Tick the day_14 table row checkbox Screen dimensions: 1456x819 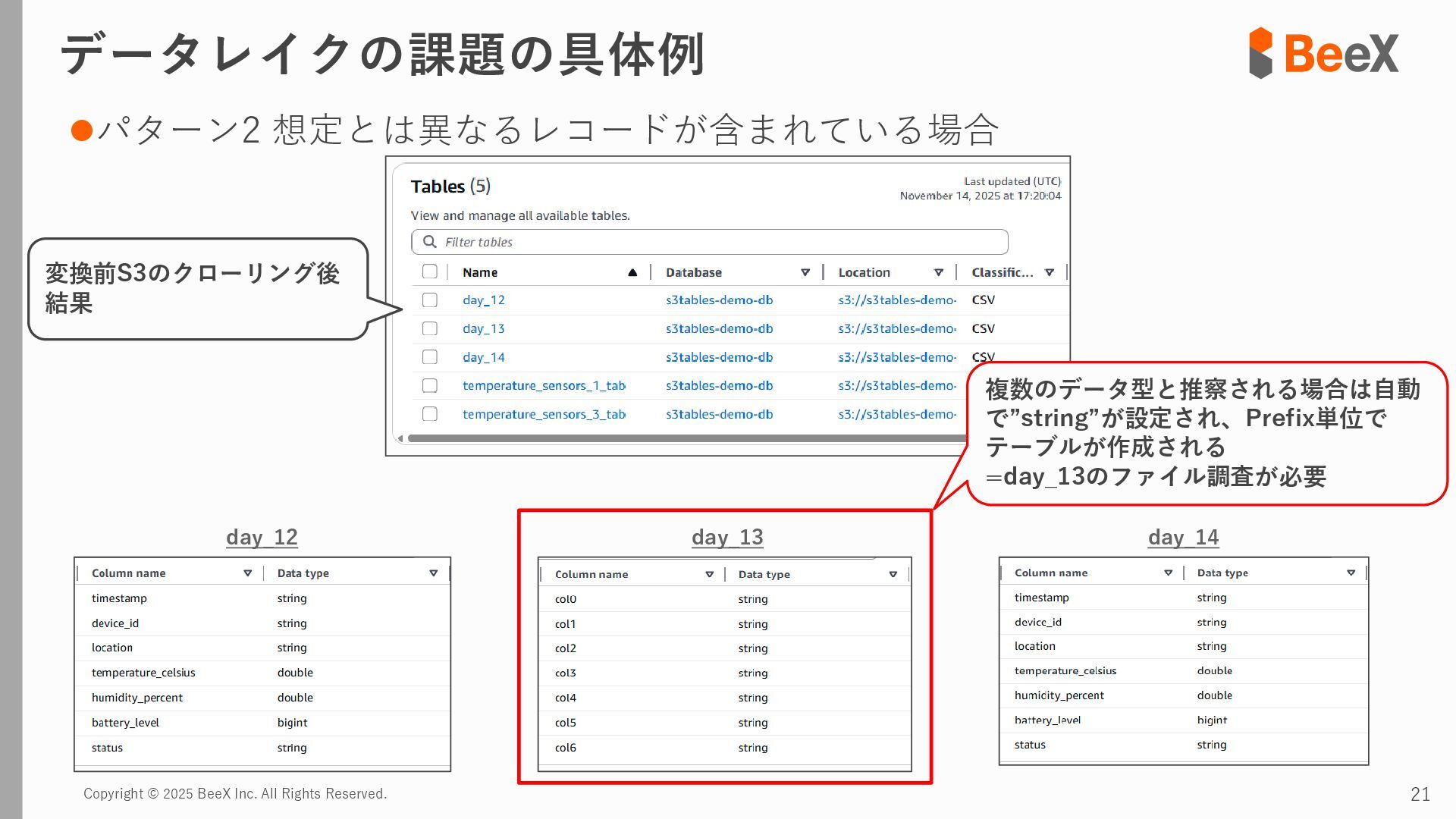click(430, 357)
